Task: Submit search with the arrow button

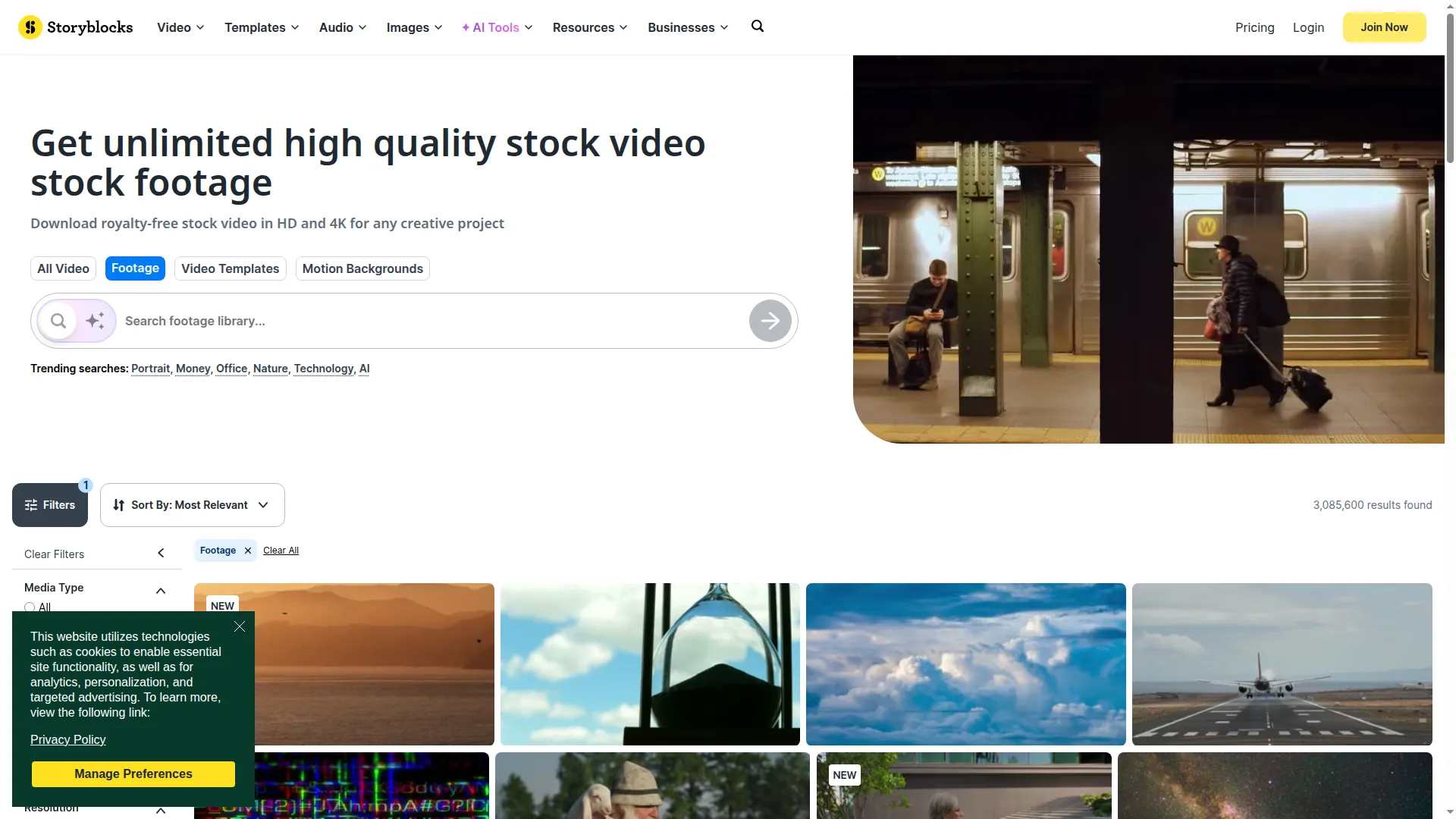Action: [x=770, y=321]
